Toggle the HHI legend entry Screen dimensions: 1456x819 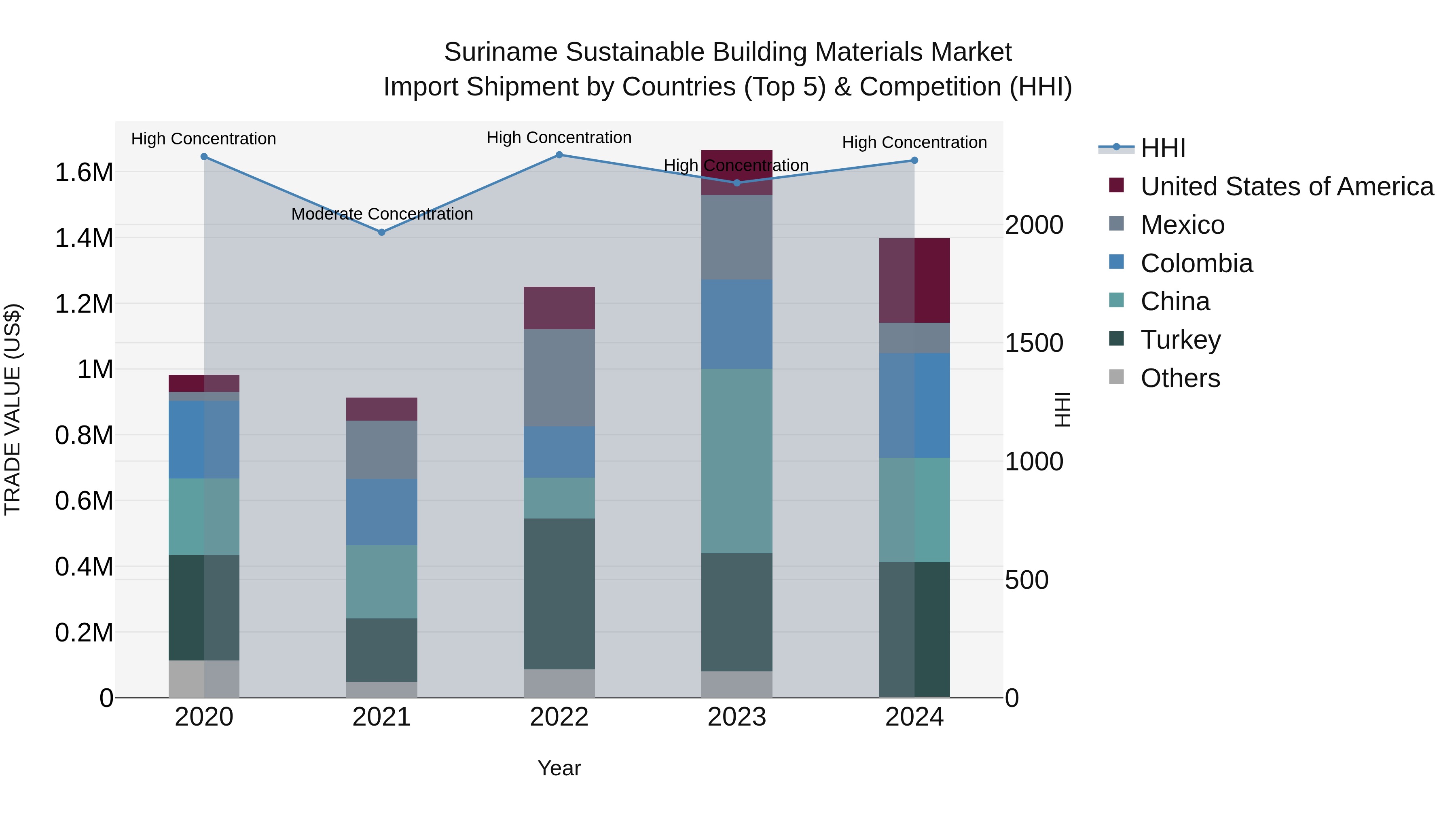point(1142,148)
